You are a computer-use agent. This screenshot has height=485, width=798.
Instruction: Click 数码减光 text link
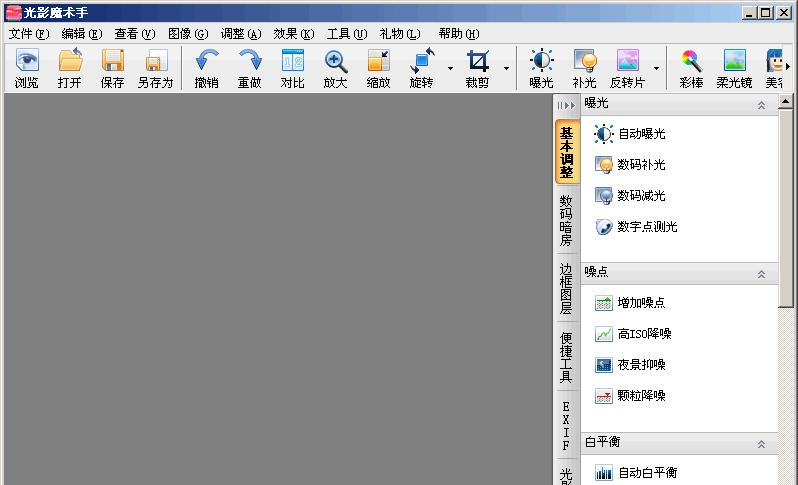tap(641, 196)
